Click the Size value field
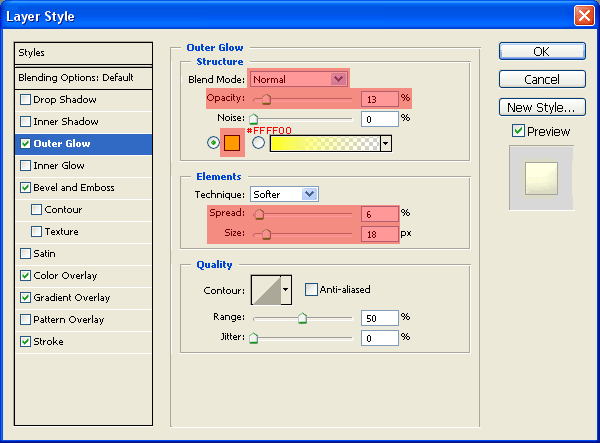Viewport: 600px width, 443px height. [x=380, y=234]
